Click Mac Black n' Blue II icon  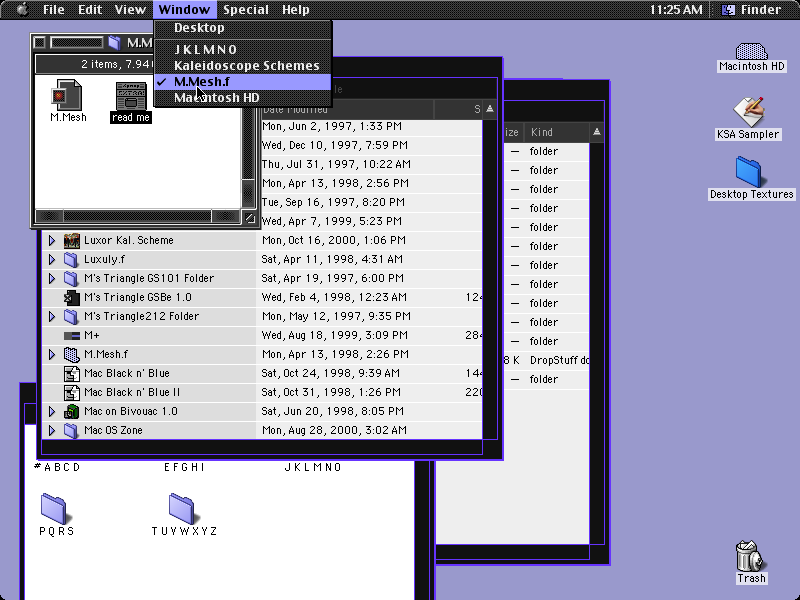click(x=71, y=392)
